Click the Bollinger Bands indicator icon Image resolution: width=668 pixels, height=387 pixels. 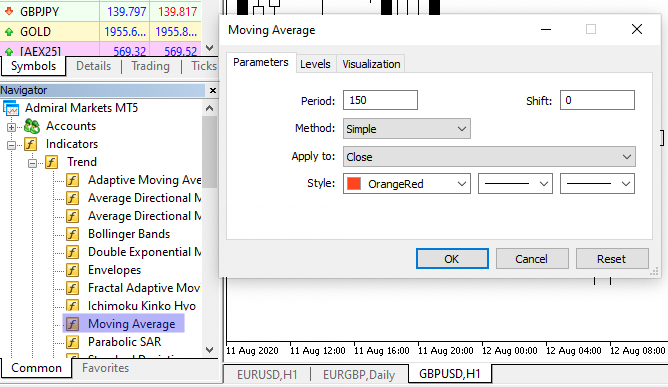pyautogui.click(x=72, y=234)
